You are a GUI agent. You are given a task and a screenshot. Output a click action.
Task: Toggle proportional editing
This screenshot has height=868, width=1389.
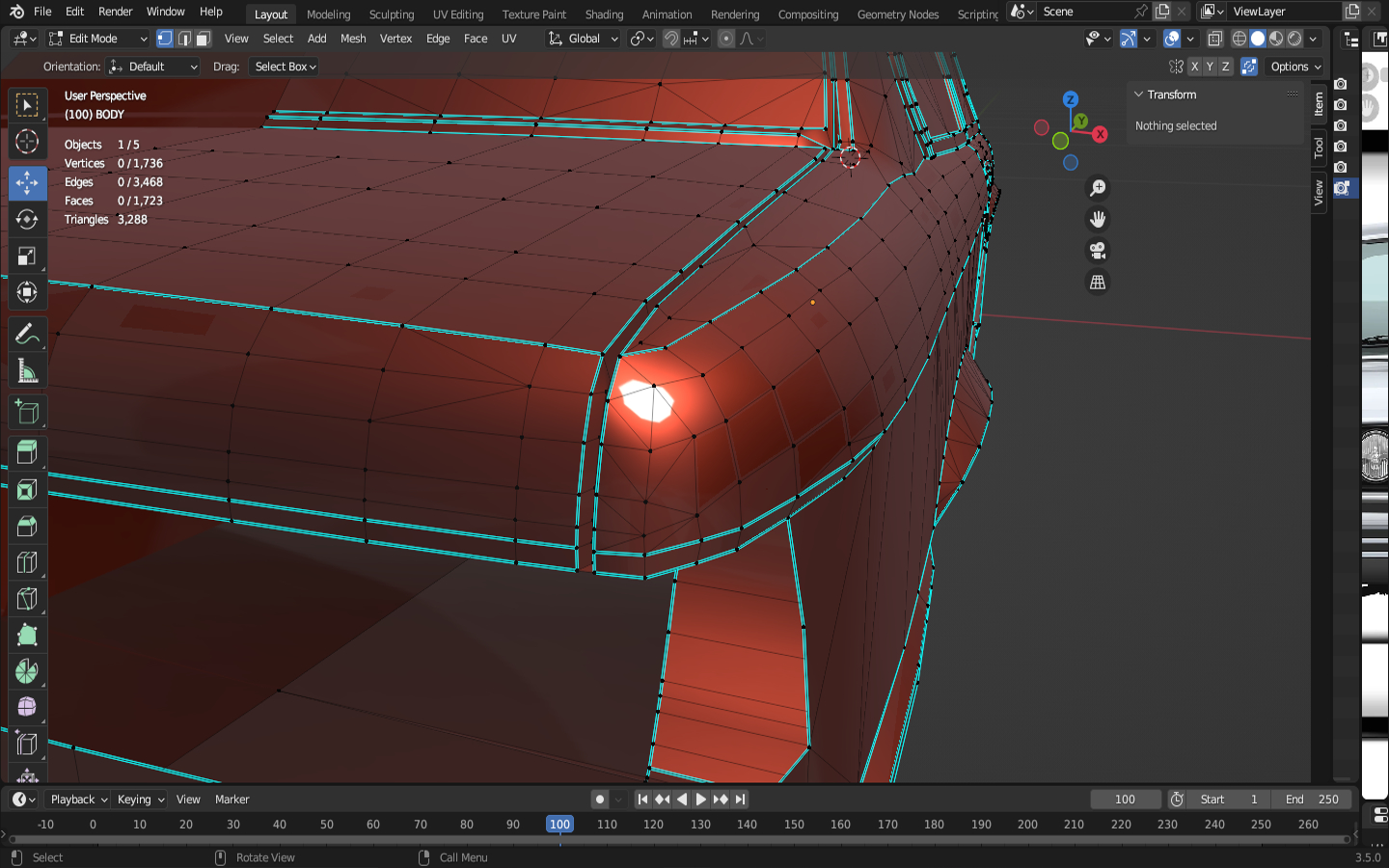point(726,39)
